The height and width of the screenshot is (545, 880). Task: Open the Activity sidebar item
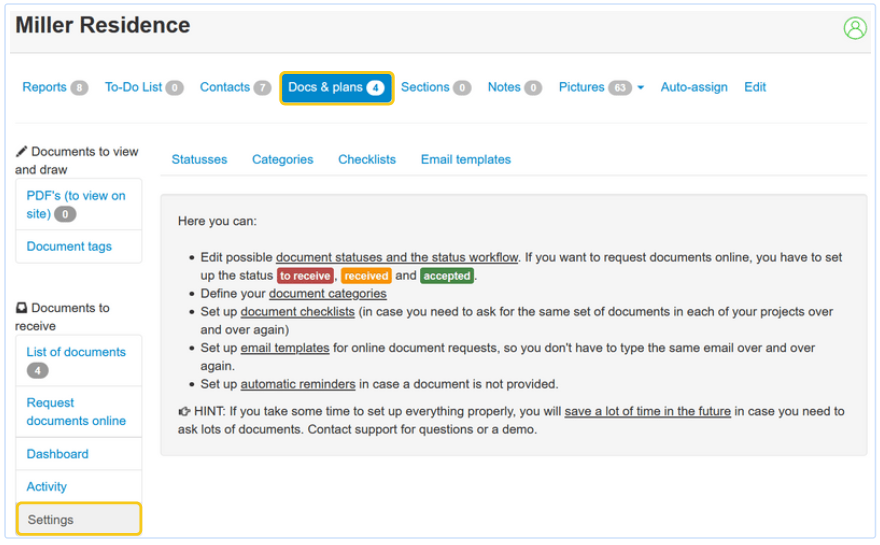(79, 487)
